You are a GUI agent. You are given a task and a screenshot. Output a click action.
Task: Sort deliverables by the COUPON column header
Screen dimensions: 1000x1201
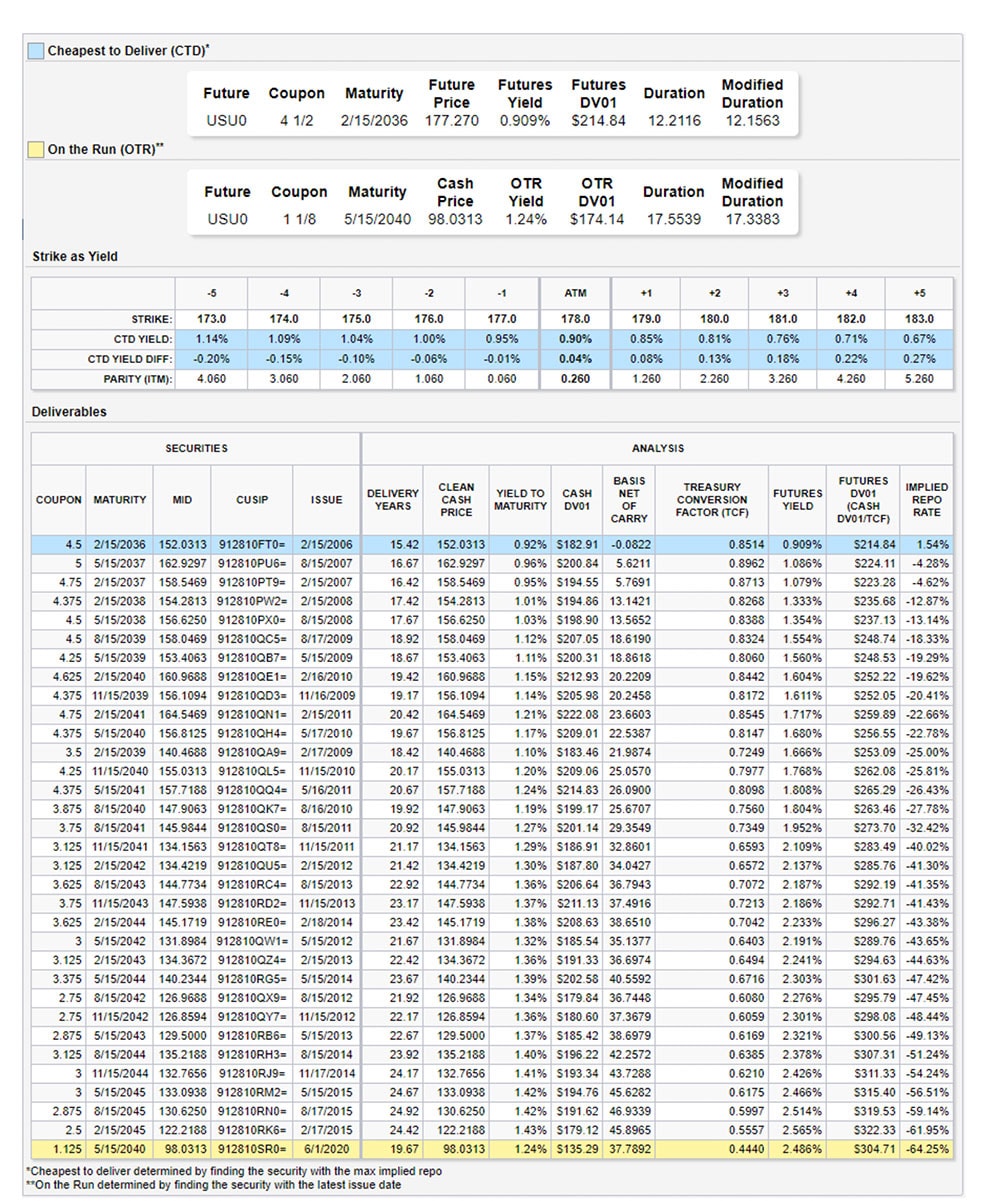coord(59,500)
